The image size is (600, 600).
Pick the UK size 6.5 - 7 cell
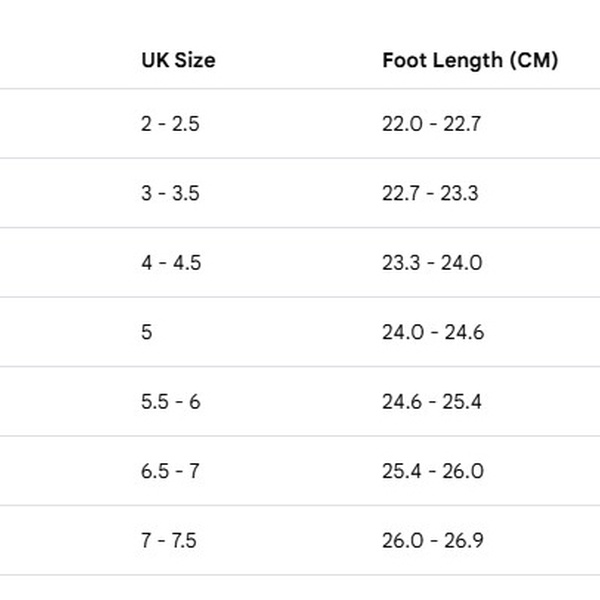[x=170, y=471]
